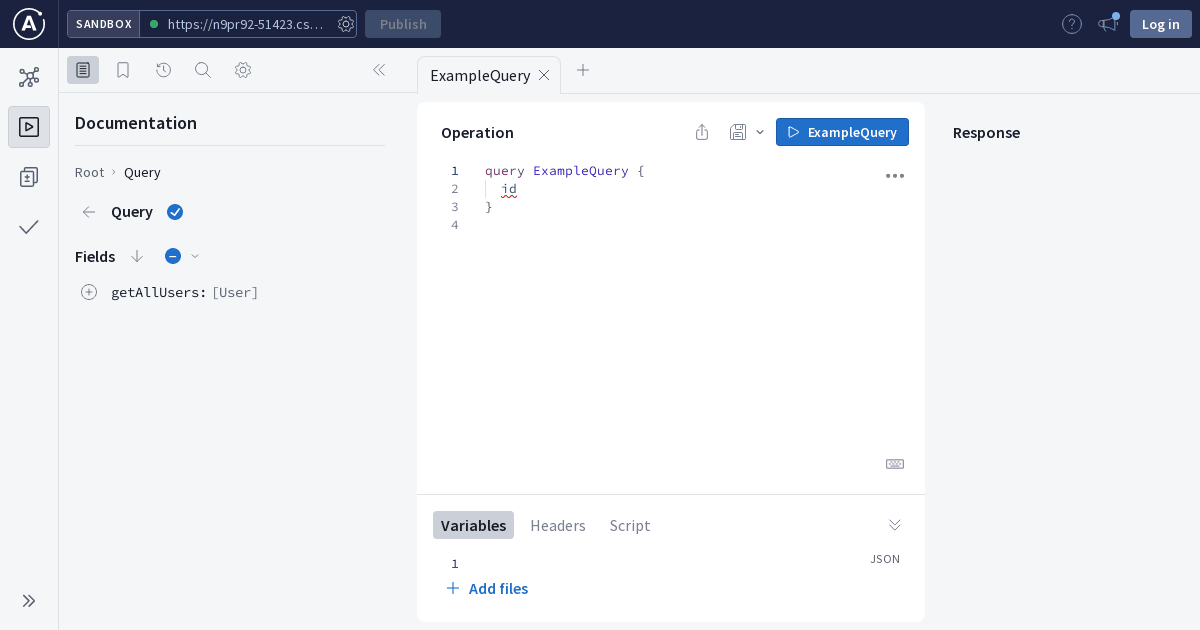
Task: View operation history with the clock icon
Action: [x=163, y=70]
